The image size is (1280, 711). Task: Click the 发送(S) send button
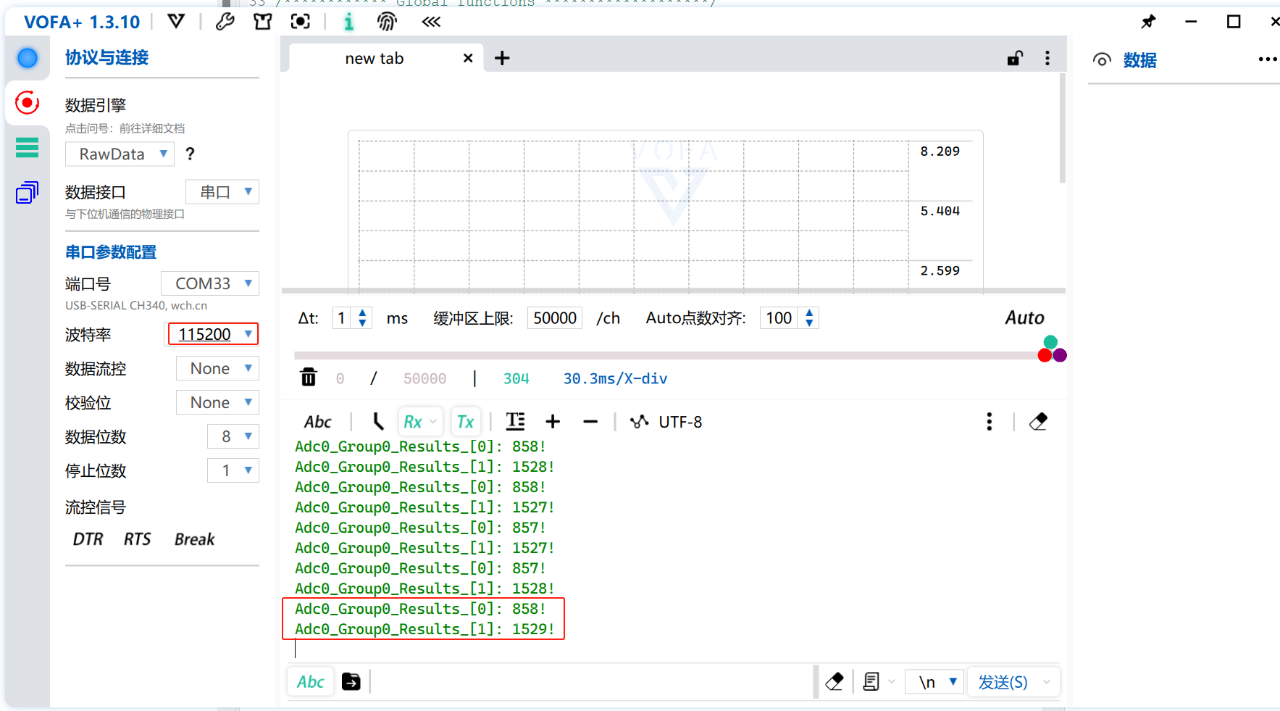(1003, 682)
